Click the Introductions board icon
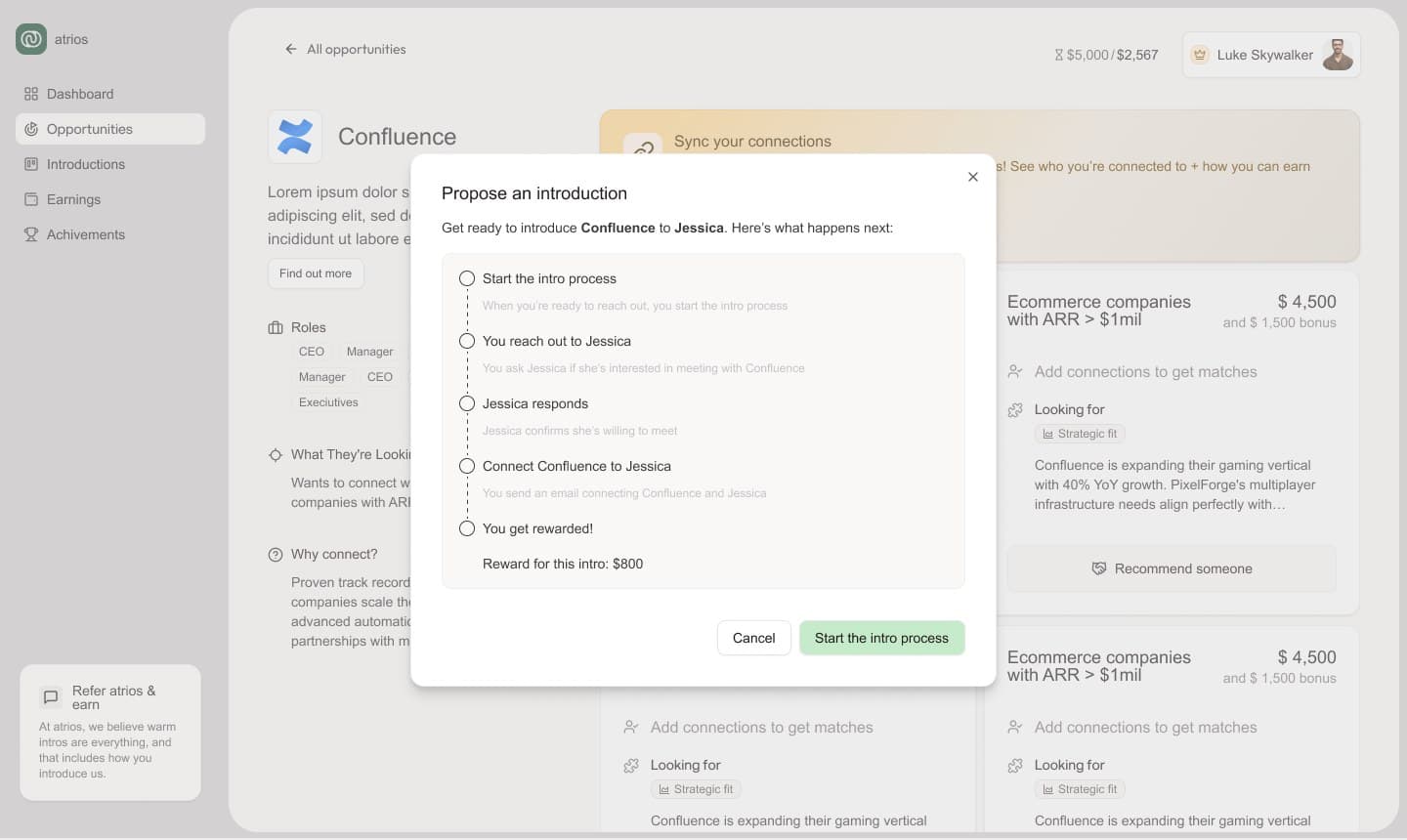The width and height of the screenshot is (1407, 840). click(x=31, y=164)
